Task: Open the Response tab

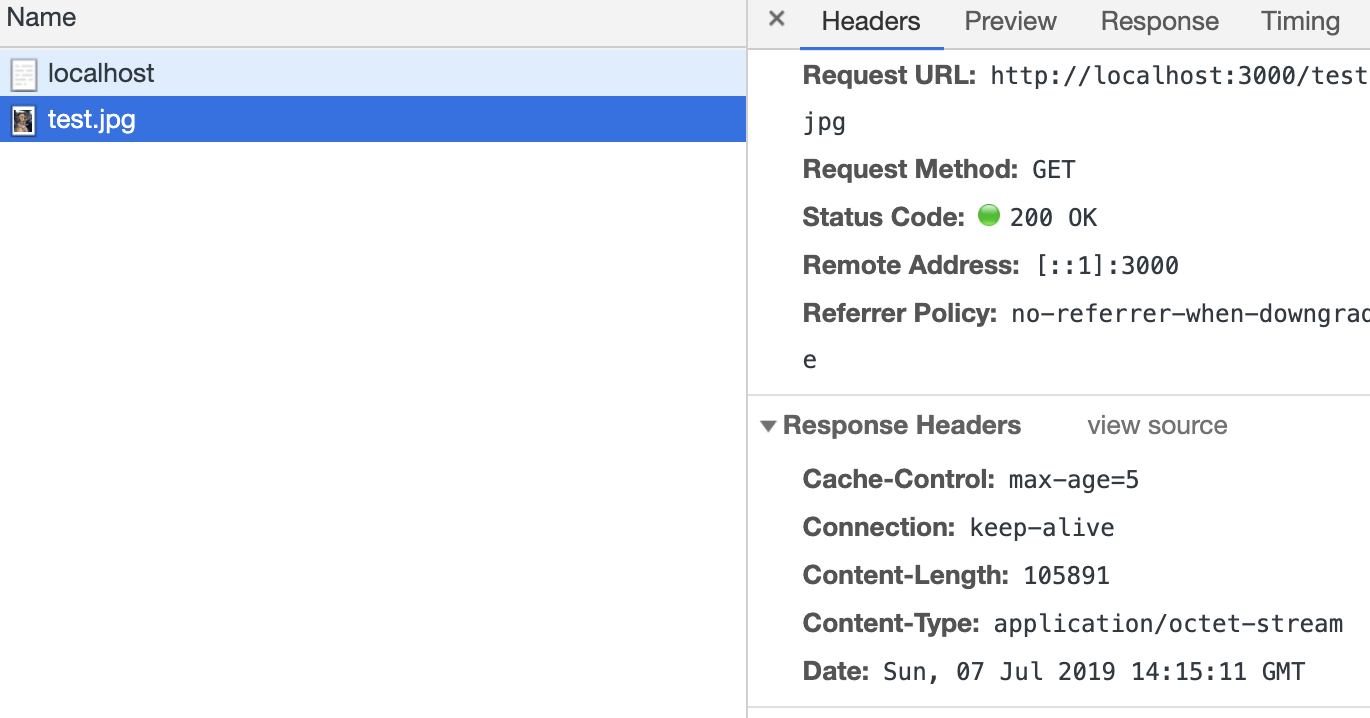Action: 1159,21
